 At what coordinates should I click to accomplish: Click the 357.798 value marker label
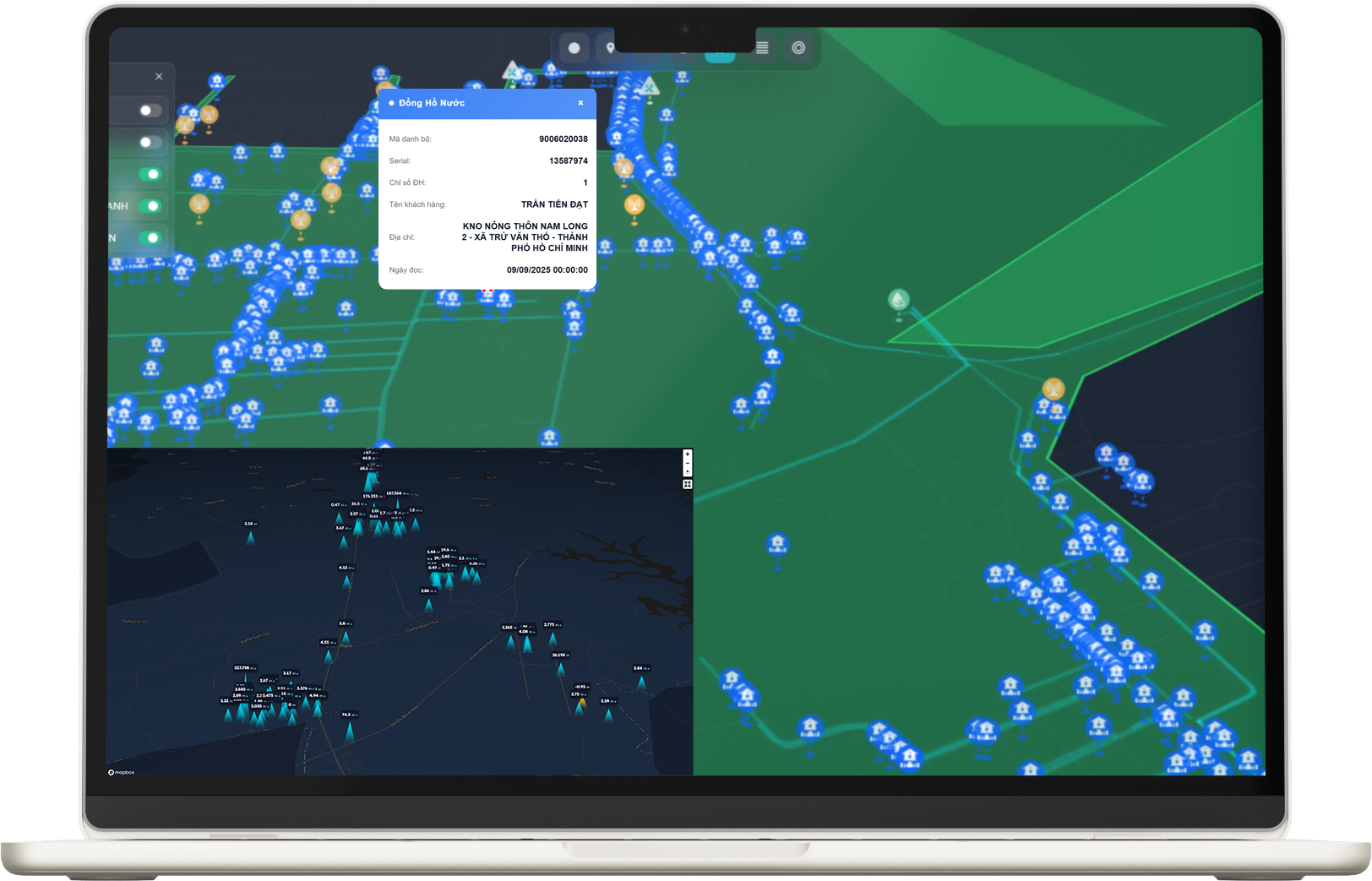[242, 668]
